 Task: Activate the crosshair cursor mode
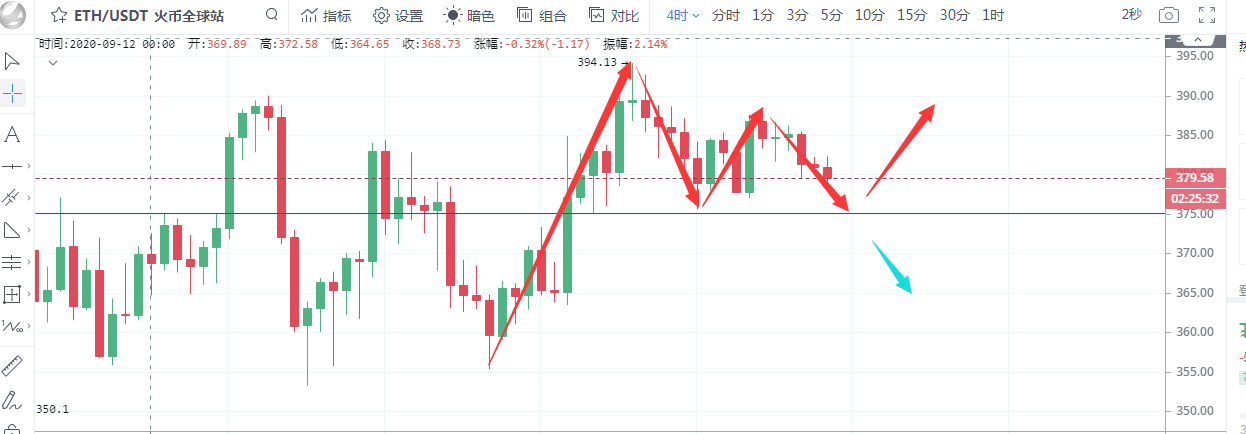pyautogui.click(x=13, y=94)
